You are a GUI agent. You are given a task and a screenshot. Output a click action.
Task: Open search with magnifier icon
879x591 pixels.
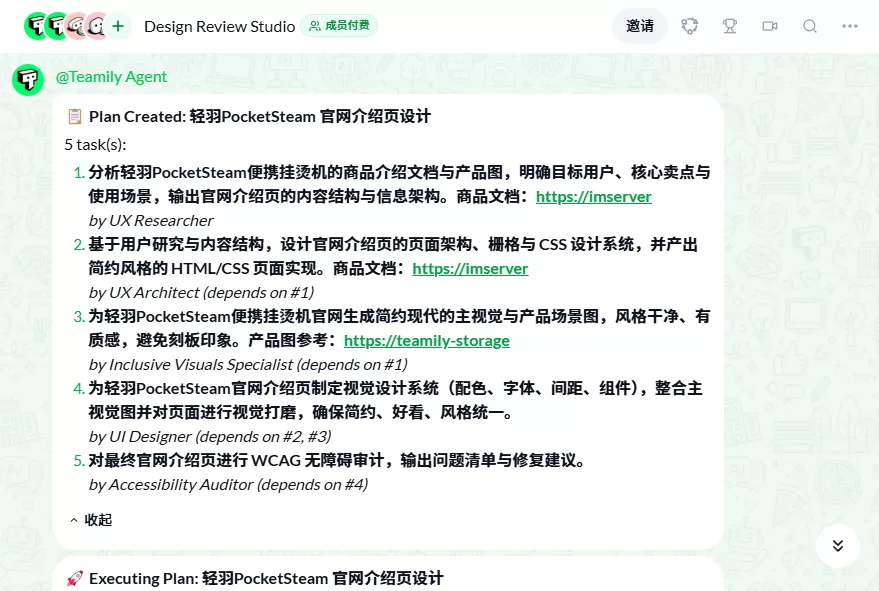[x=809, y=26]
